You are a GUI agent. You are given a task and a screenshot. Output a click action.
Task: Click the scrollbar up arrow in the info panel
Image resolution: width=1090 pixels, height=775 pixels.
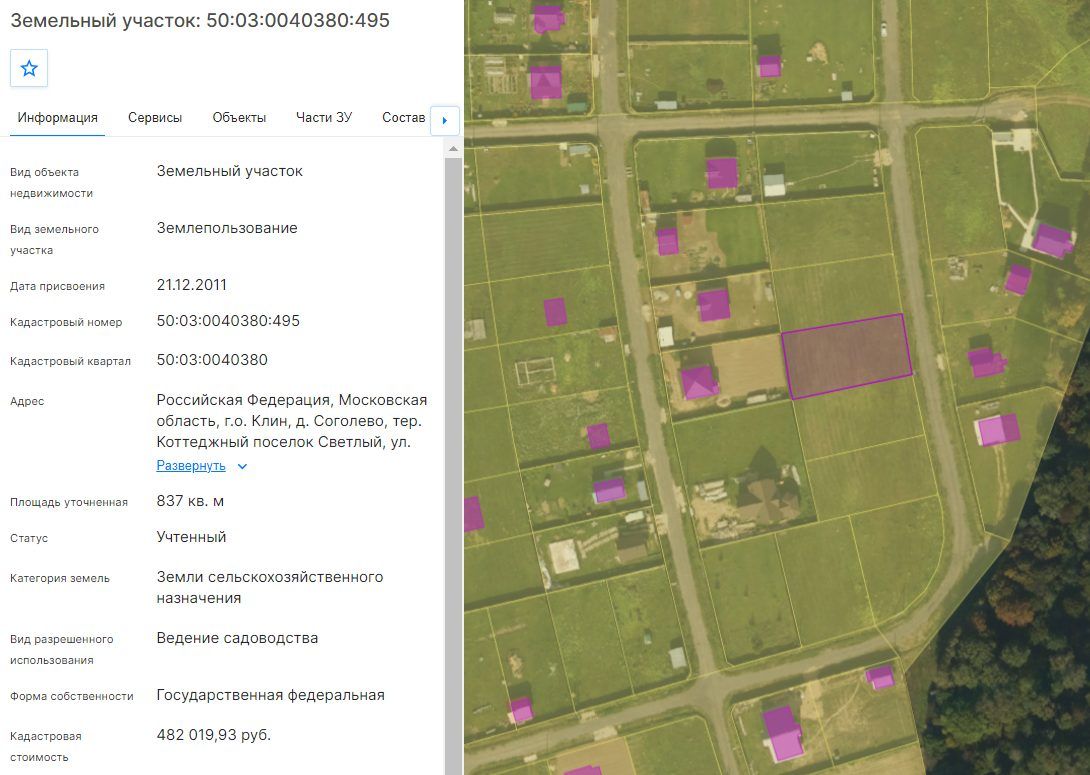(453, 149)
